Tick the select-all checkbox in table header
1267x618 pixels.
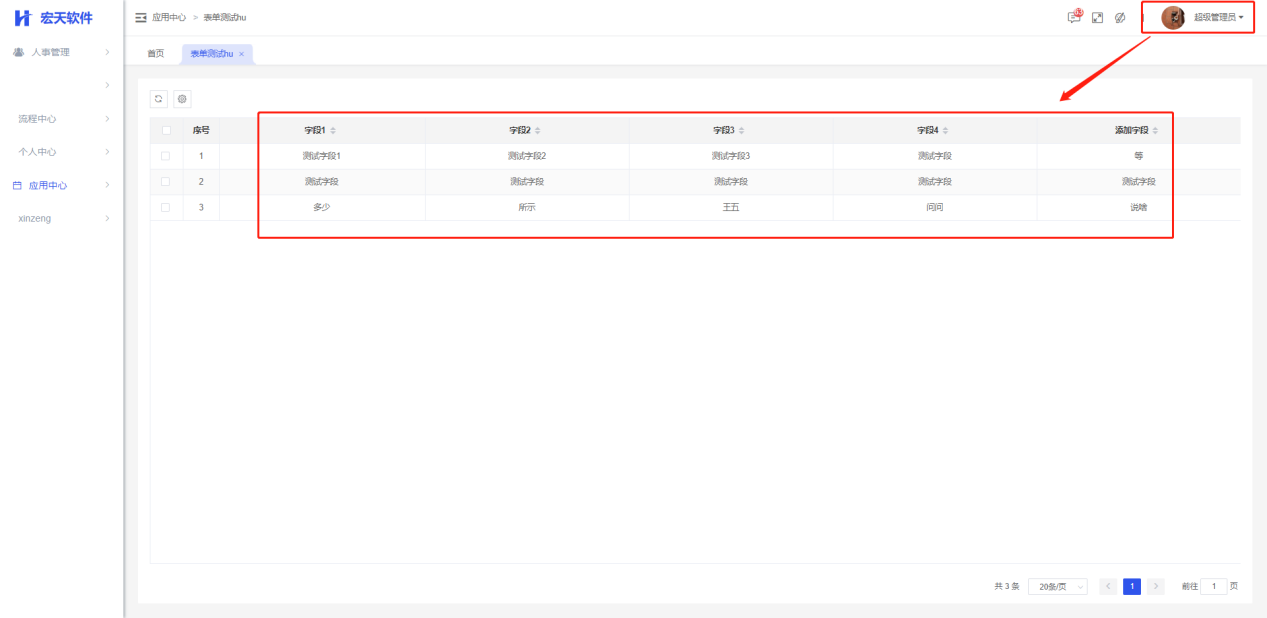click(x=166, y=130)
